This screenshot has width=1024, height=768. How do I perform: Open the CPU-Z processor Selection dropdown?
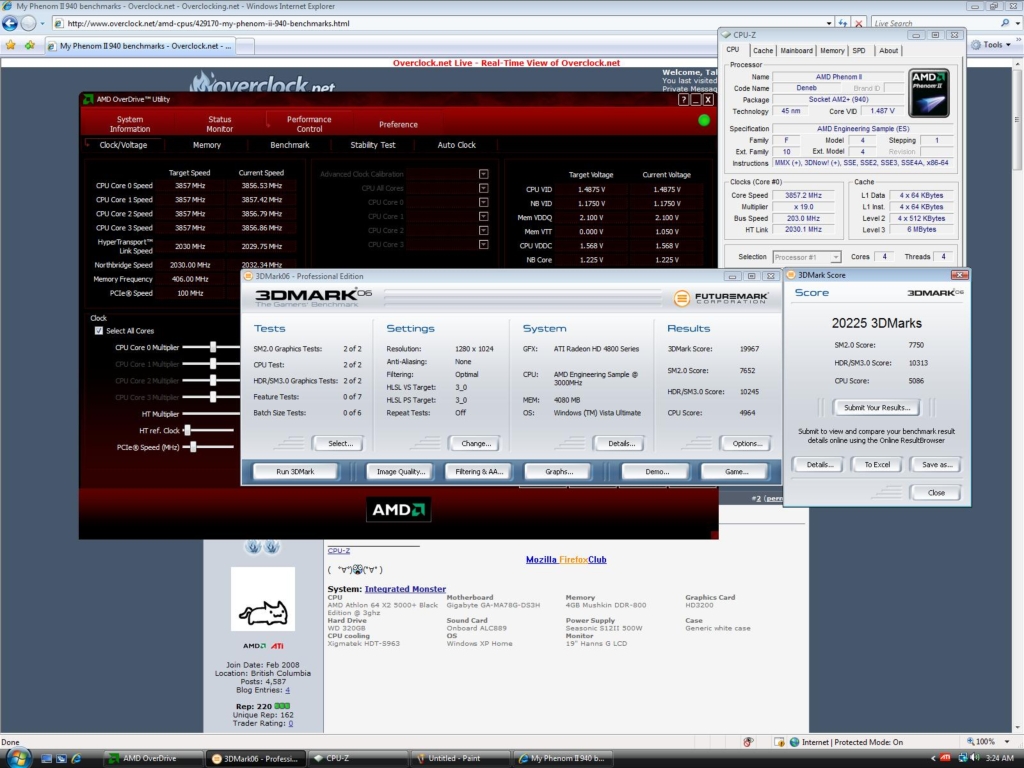click(835, 257)
